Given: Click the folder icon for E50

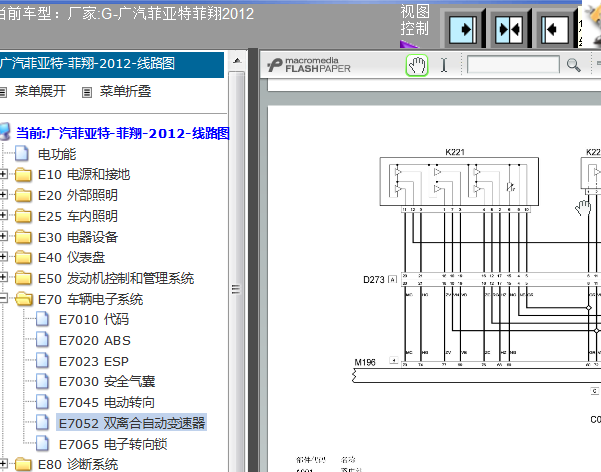Looking at the screenshot, I should pos(23,278).
